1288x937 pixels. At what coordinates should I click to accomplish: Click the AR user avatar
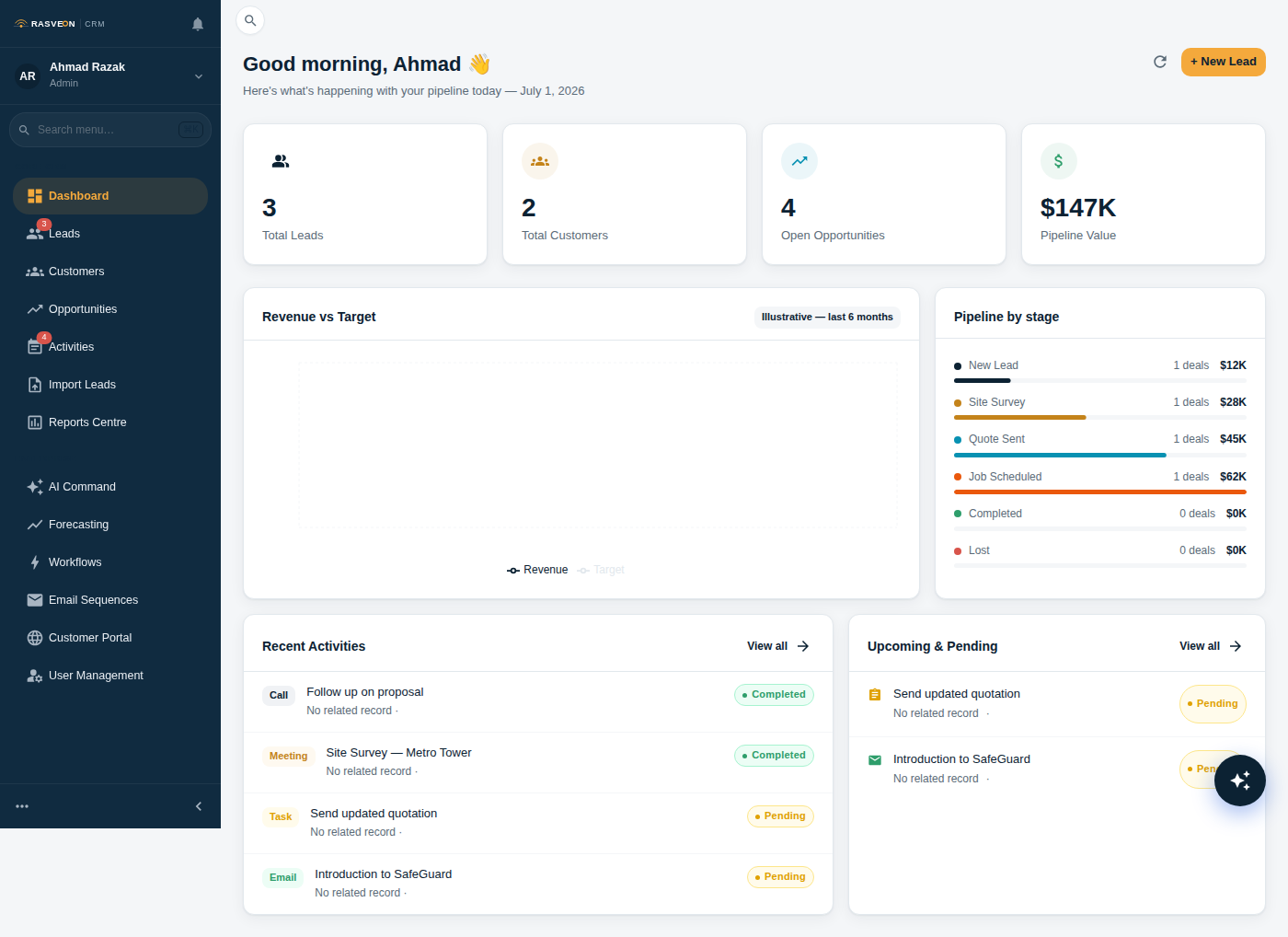tap(28, 76)
